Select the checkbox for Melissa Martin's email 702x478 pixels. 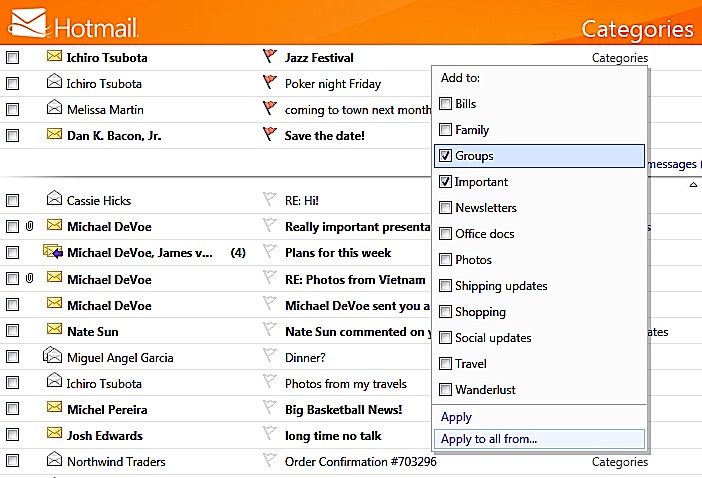pyautogui.click(x=13, y=110)
